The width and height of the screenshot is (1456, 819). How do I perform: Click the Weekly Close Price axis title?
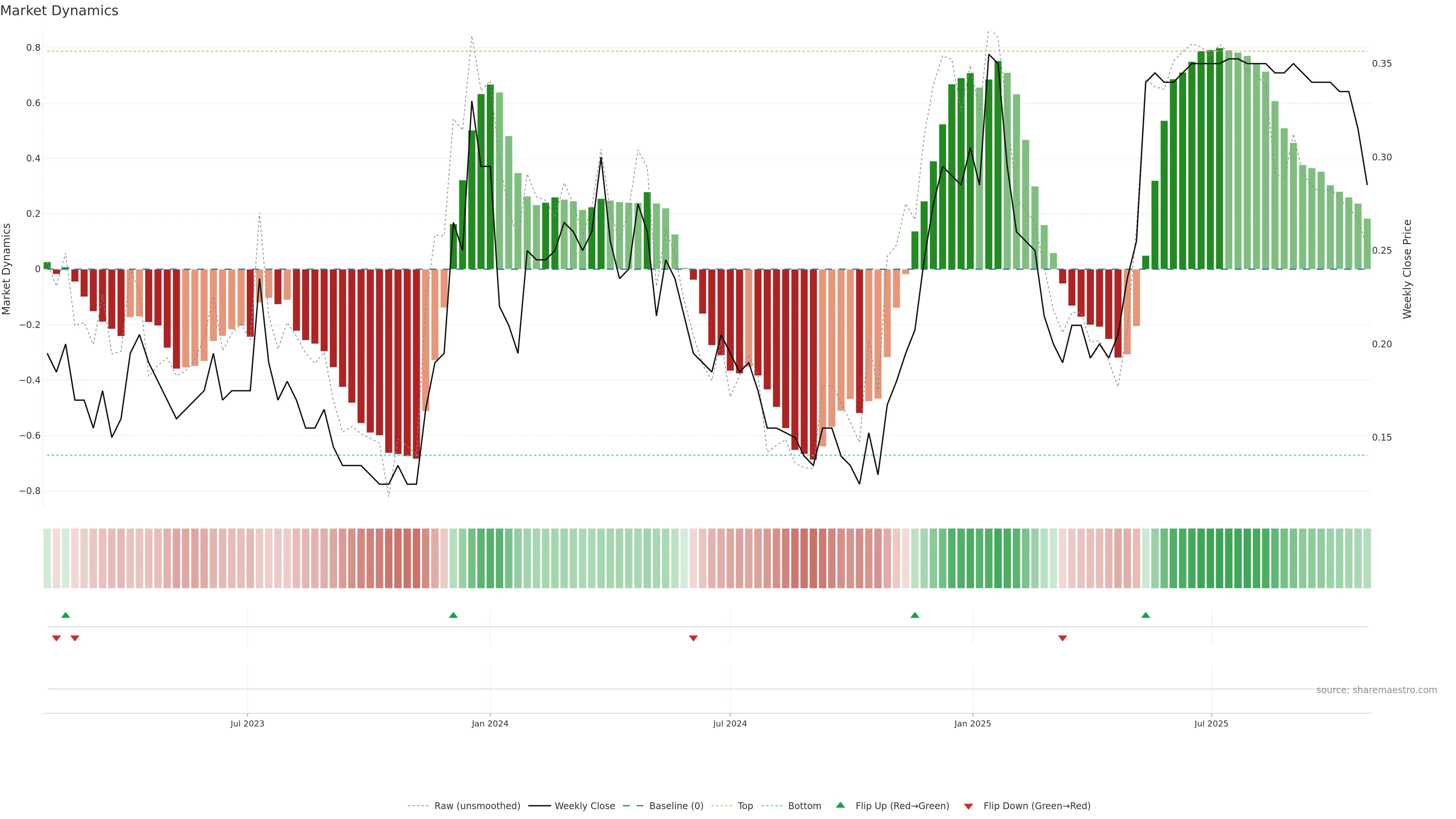pos(1407,269)
